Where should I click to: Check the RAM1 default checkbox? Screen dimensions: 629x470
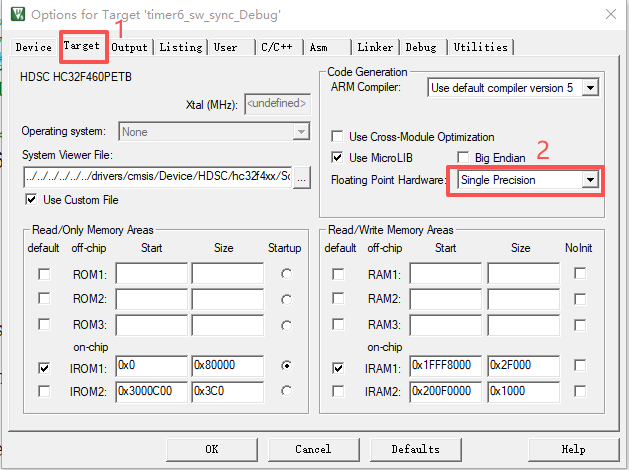pyautogui.click(x=338, y=275)
